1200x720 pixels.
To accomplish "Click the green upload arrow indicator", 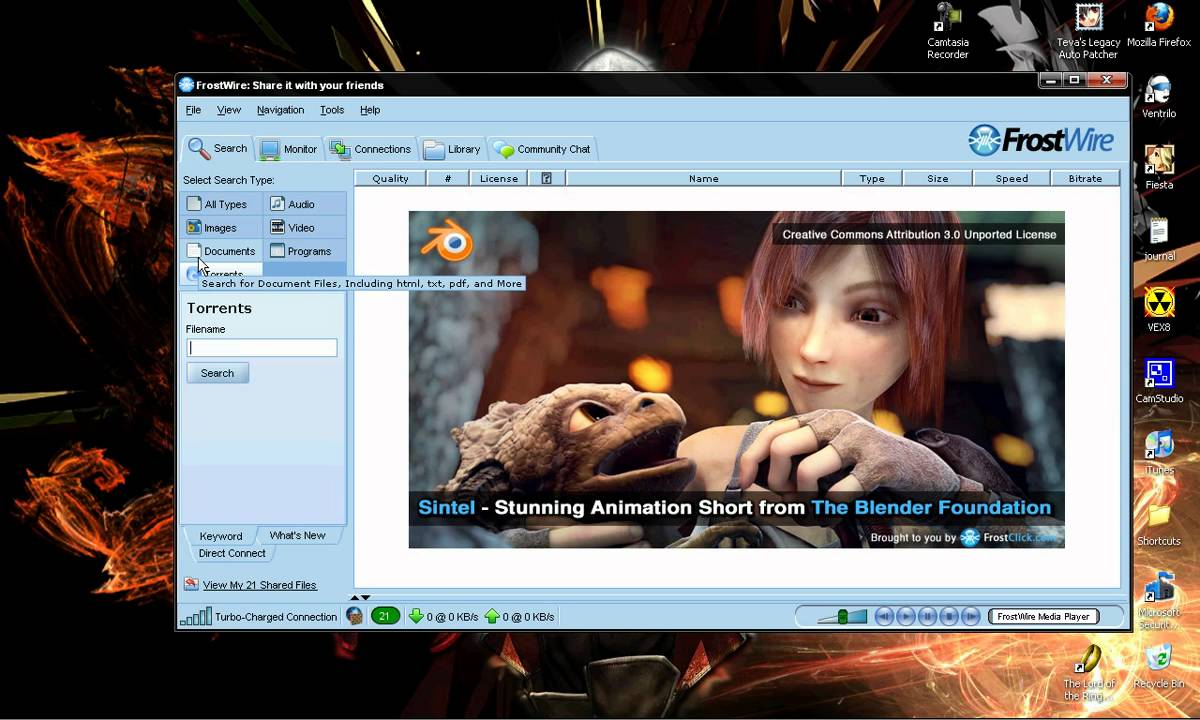I will (492, 616).
